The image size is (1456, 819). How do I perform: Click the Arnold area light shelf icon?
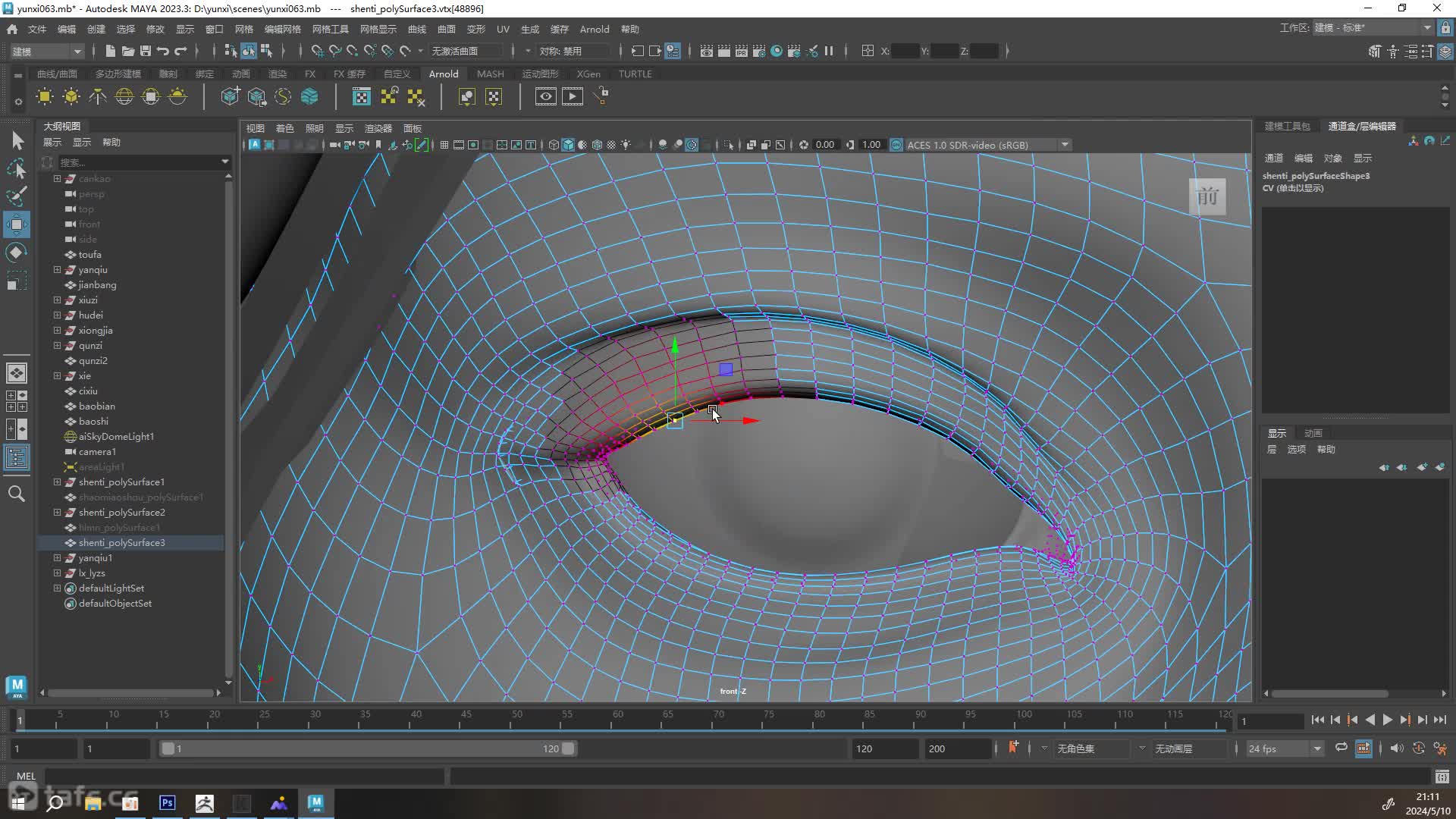point(45,96)
